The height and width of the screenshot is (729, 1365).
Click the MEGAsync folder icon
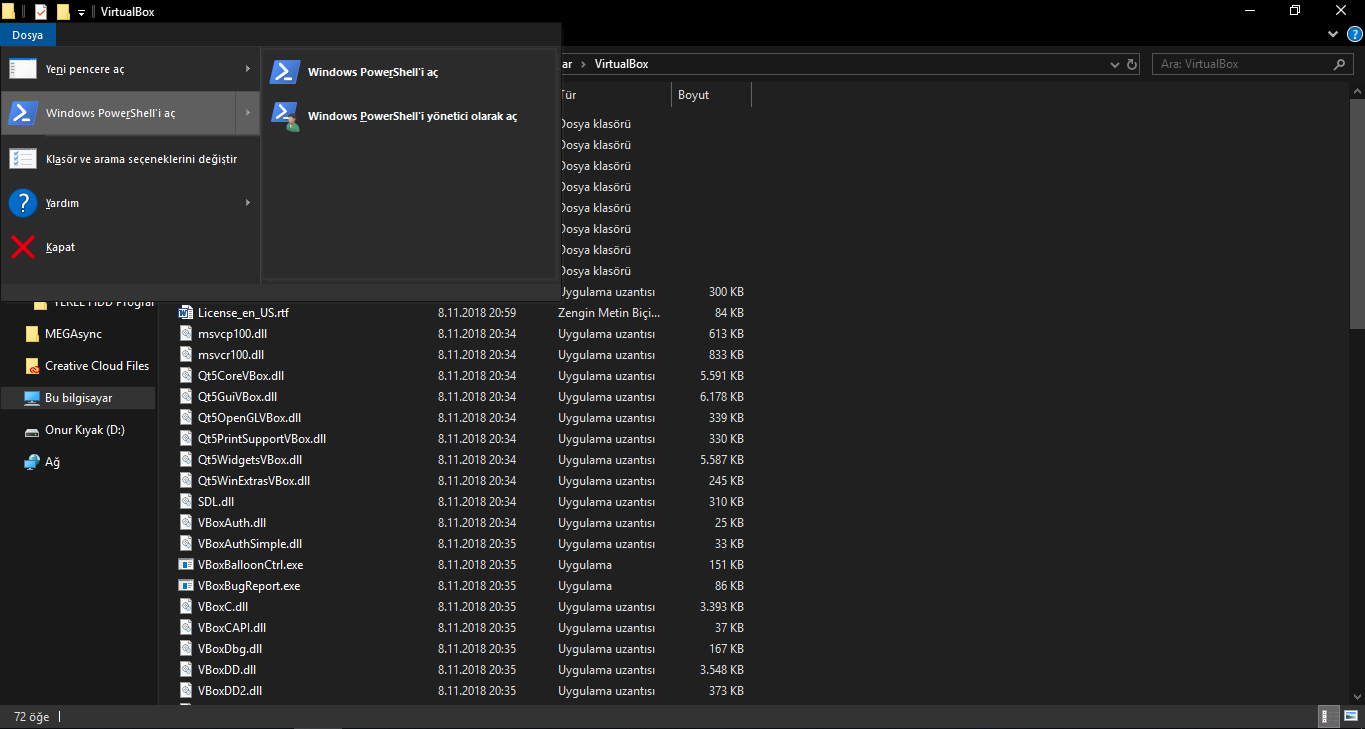click(32, 334)
